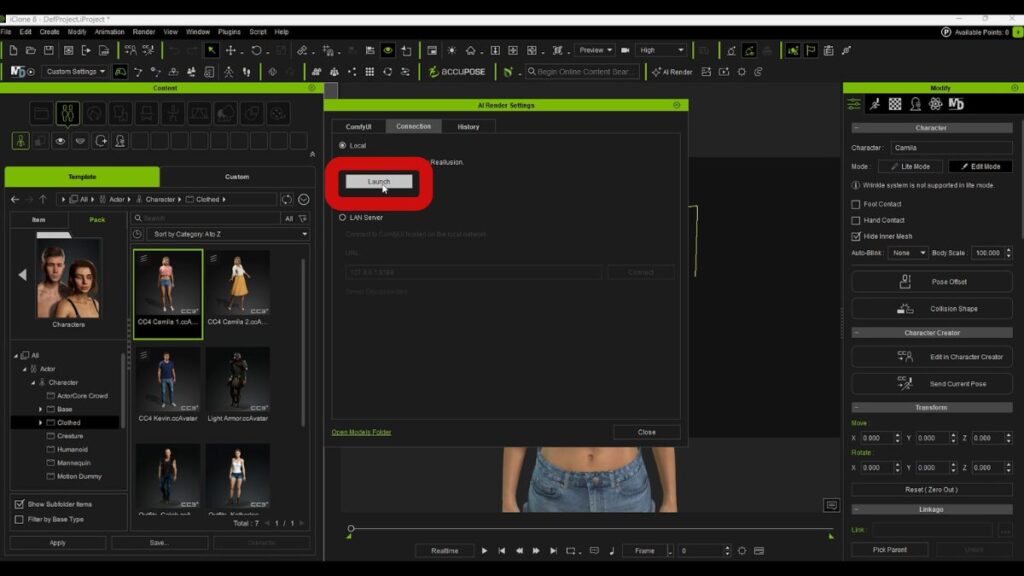Click Apply in Content panel

(57, 543)
